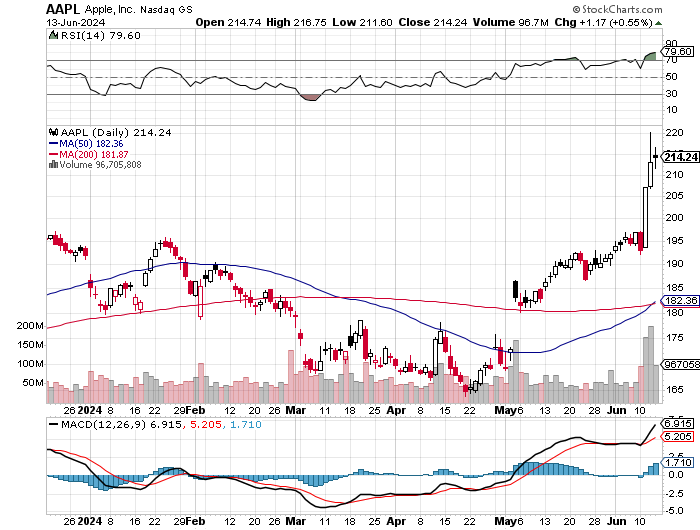700x530 pixels.
Task: Click the 5.205 signal line axis tag
Action: tap(678, 437)
